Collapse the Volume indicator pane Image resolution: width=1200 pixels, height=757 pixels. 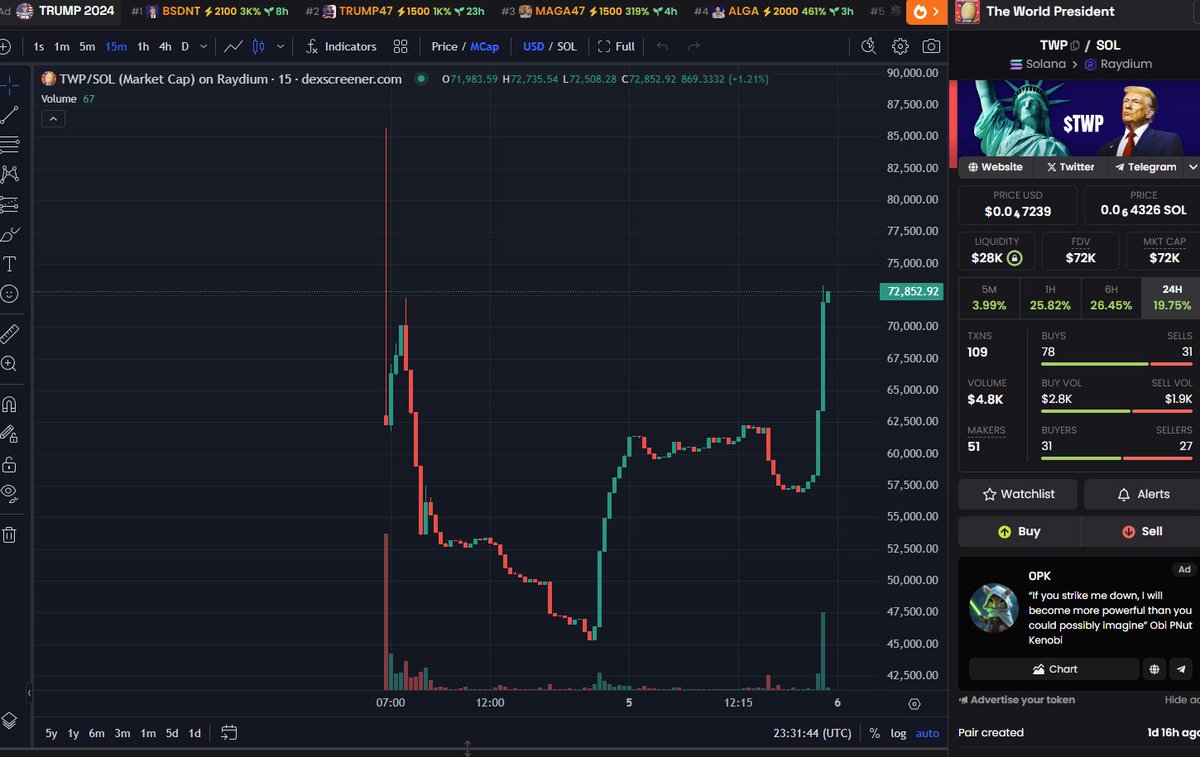(52, 118)
